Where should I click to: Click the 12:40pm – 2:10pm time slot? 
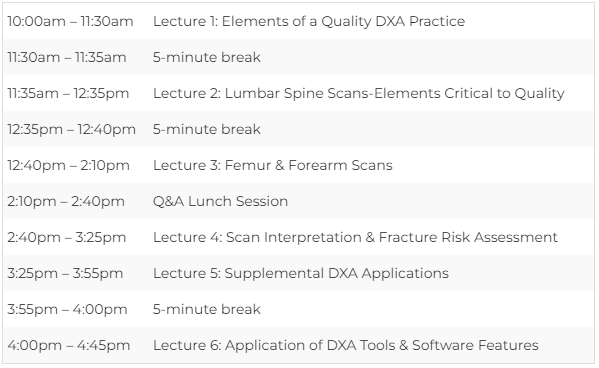point(68,165)
